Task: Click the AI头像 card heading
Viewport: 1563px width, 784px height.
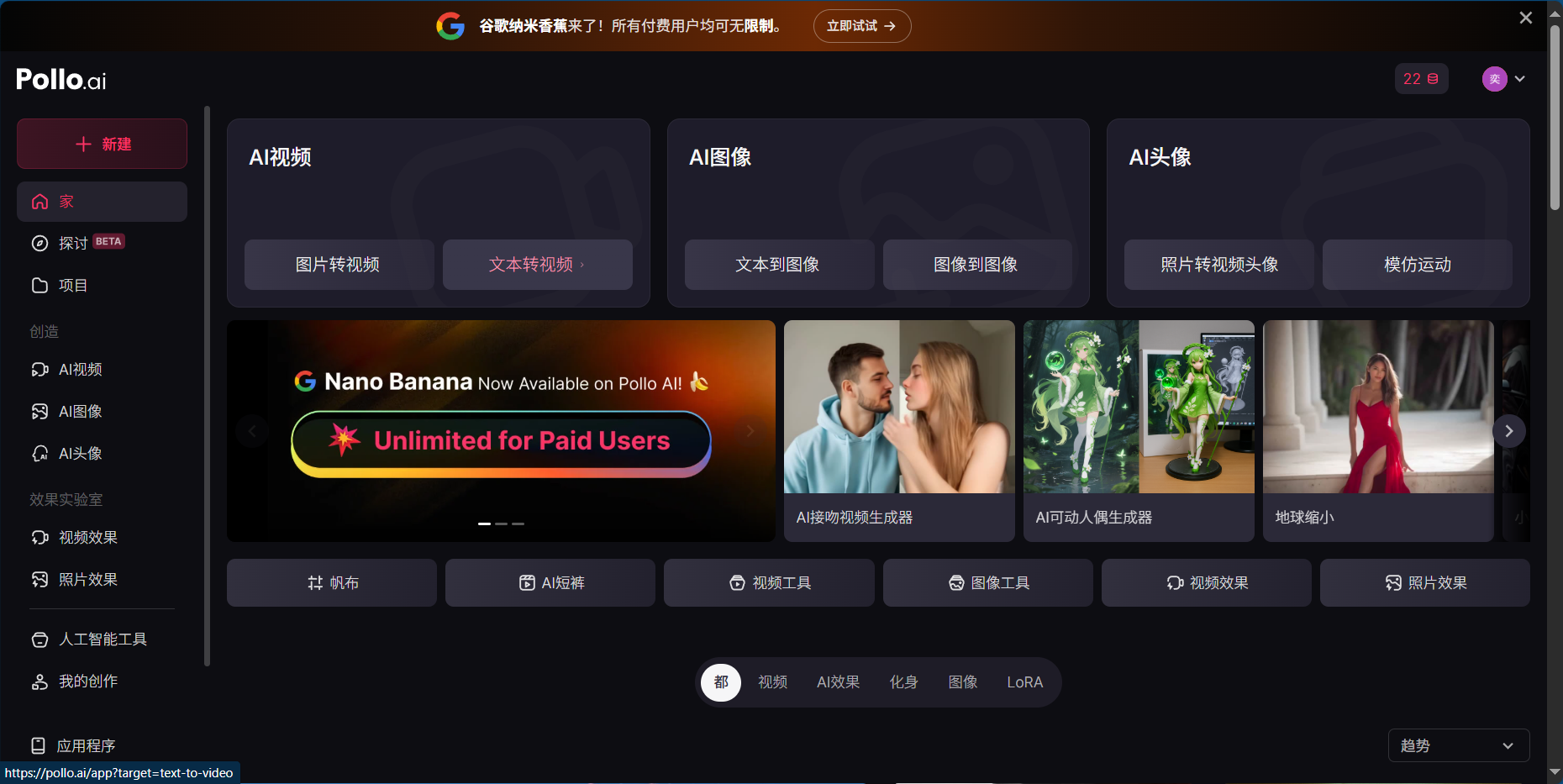Action: [1160, 157]
